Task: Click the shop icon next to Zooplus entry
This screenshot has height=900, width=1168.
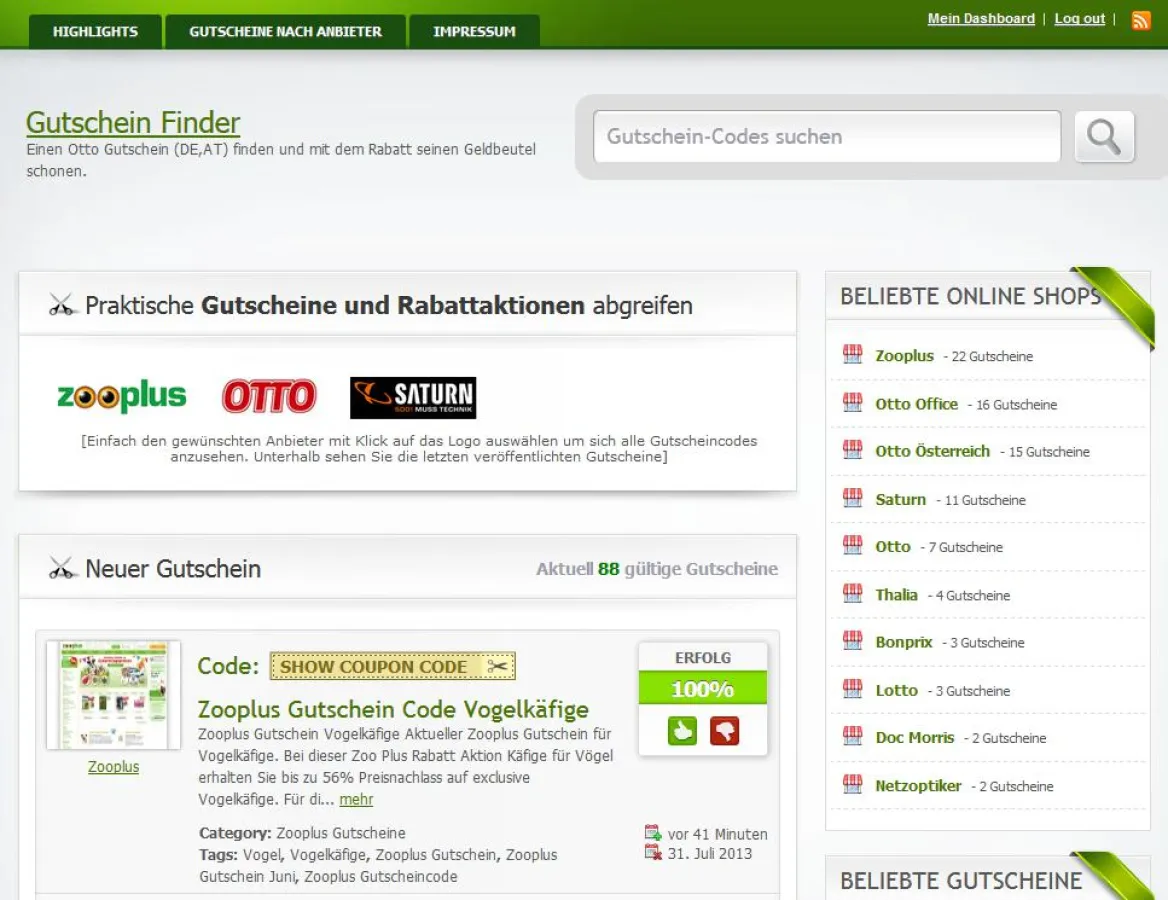Action: pos(853,354)
